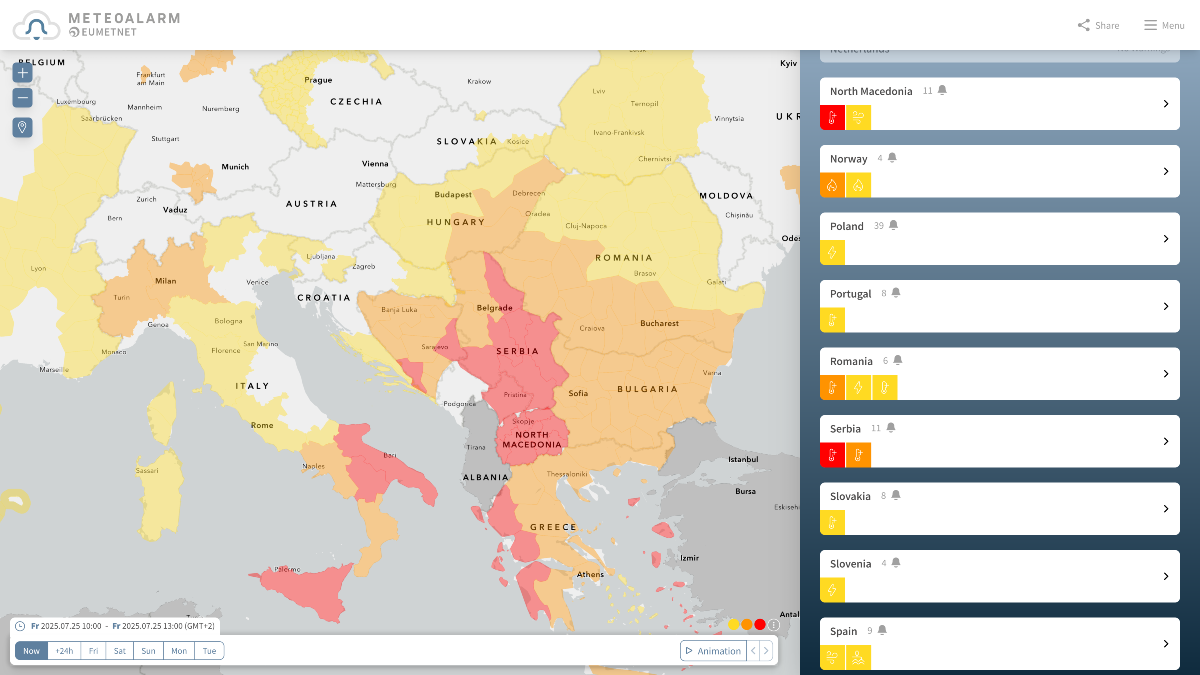The image size is (1200, 675).
Task: Start the Animation playback
Action: coord(713,651)
